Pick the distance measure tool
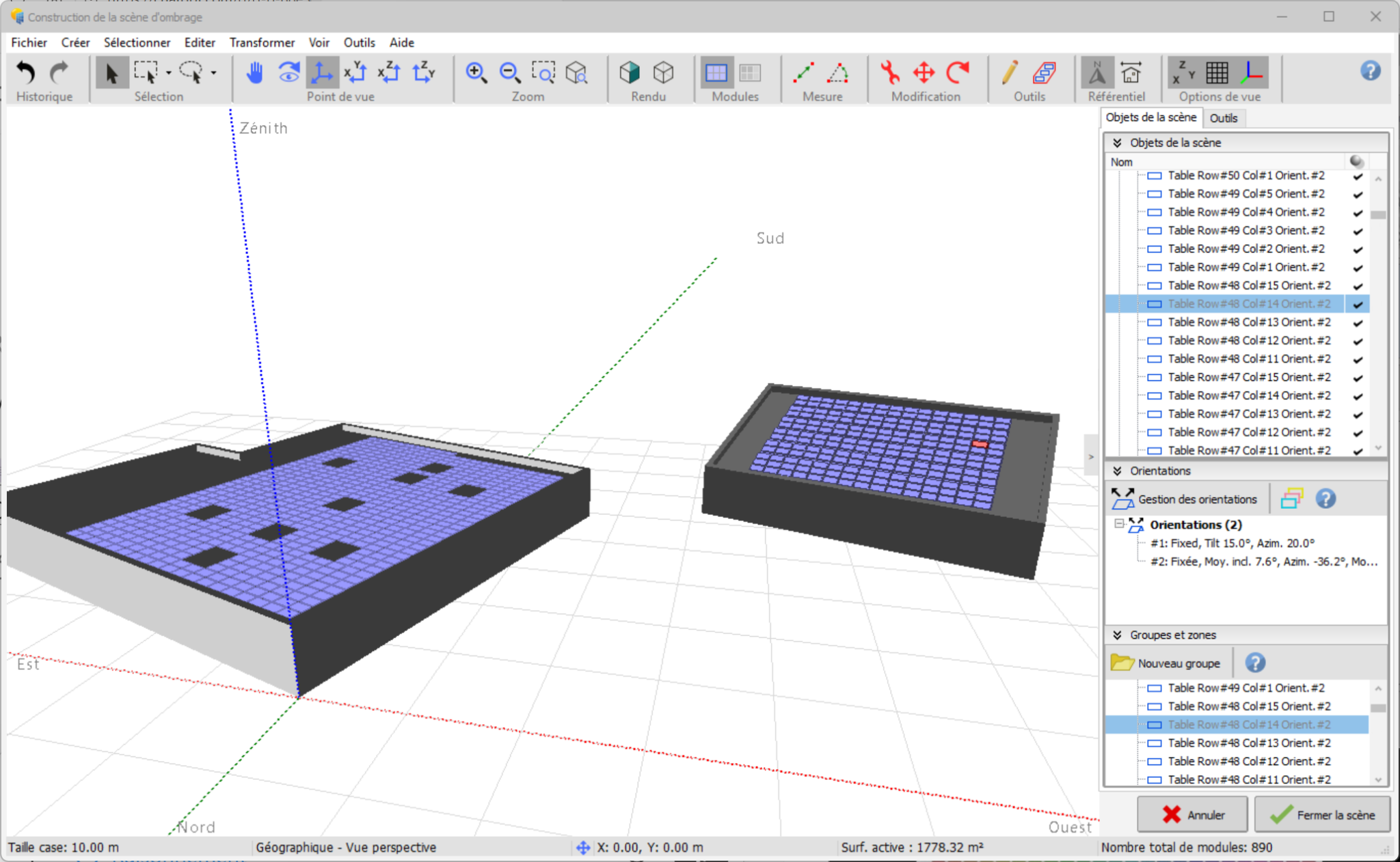 tap(804, 73)
